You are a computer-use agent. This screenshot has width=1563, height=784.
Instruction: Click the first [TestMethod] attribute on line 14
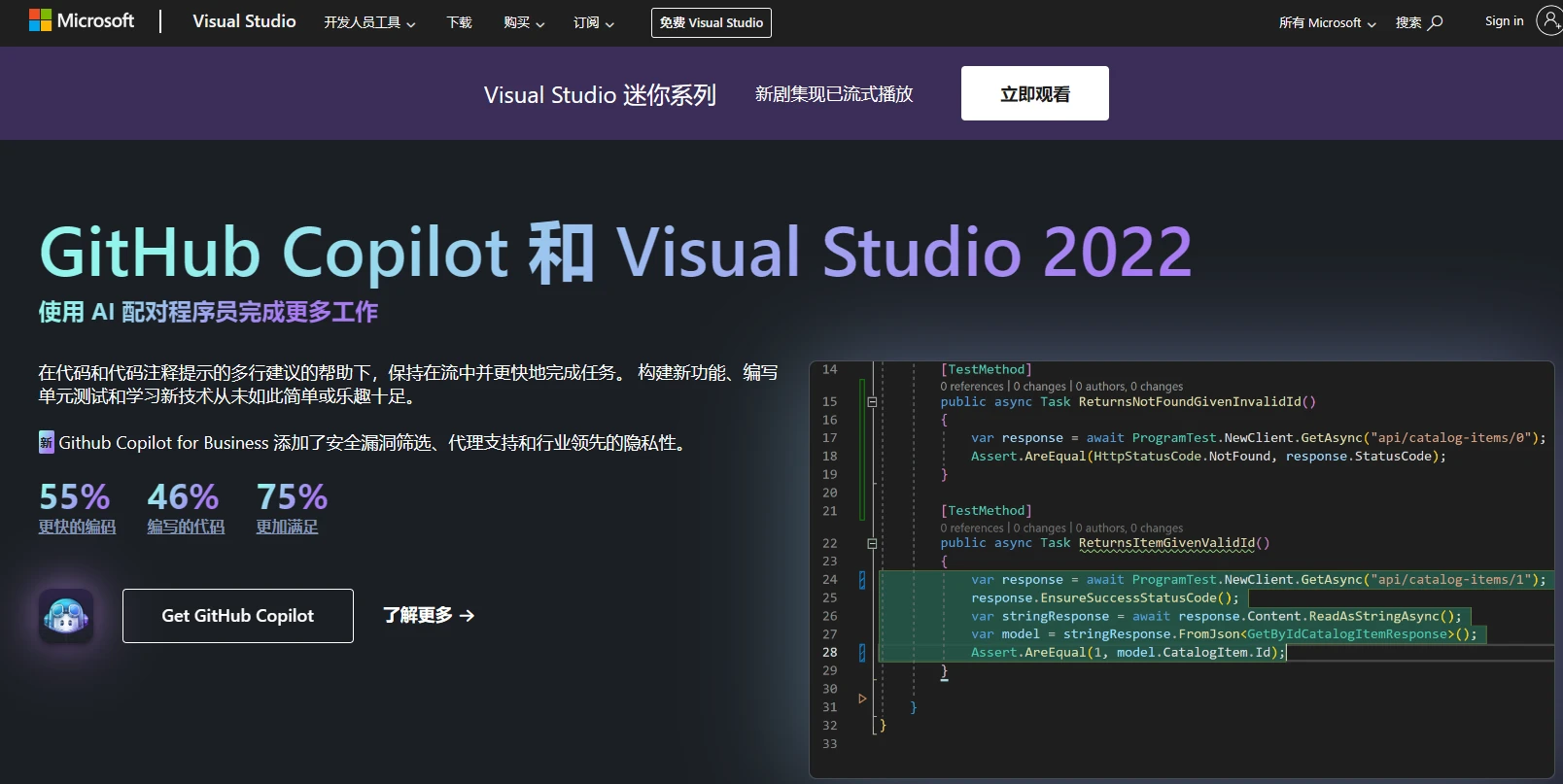coord(986,369)
